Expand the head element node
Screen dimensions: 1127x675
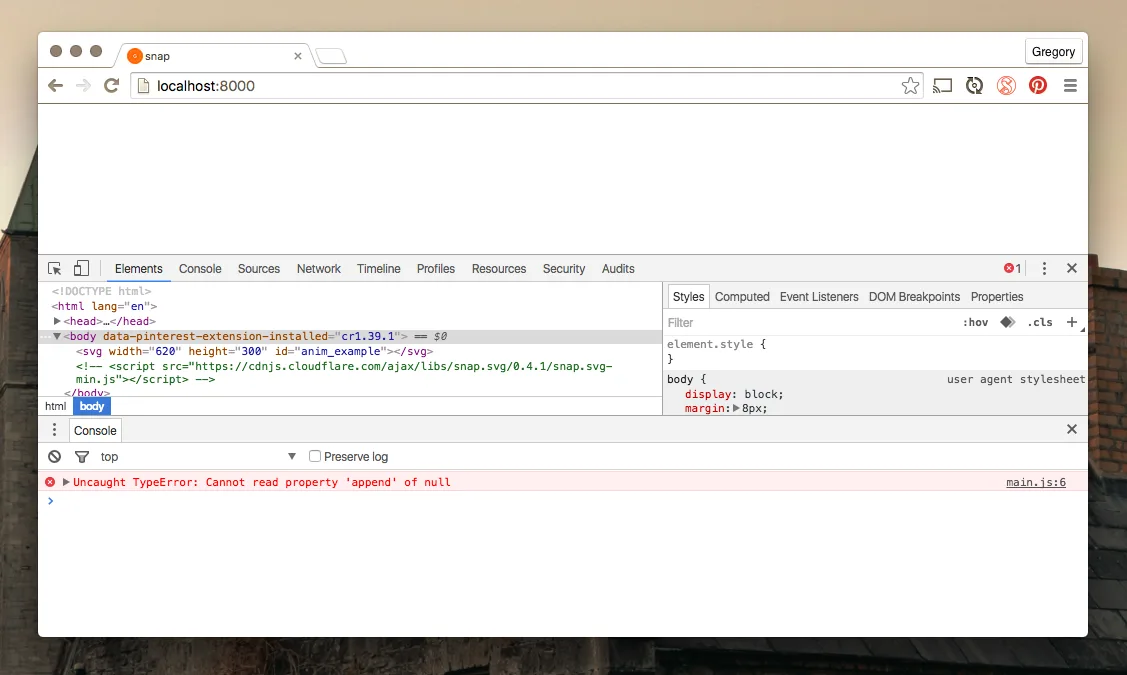point(58,321)
